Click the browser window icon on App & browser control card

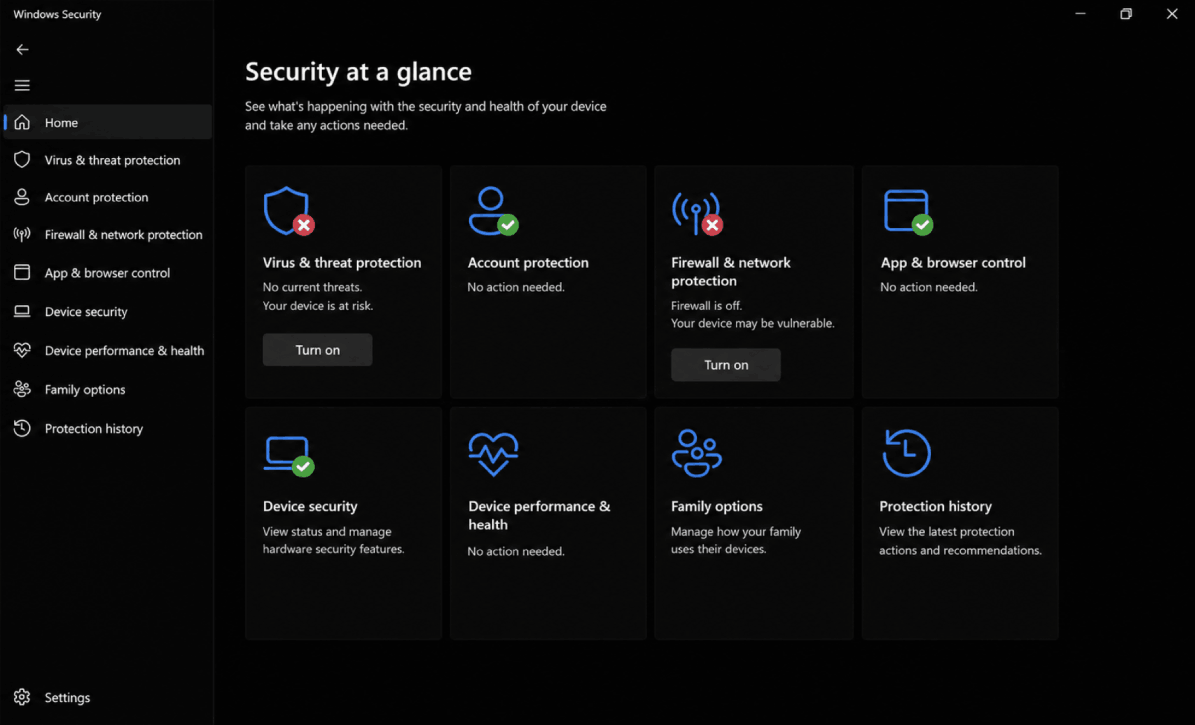(x=908, y=211)
